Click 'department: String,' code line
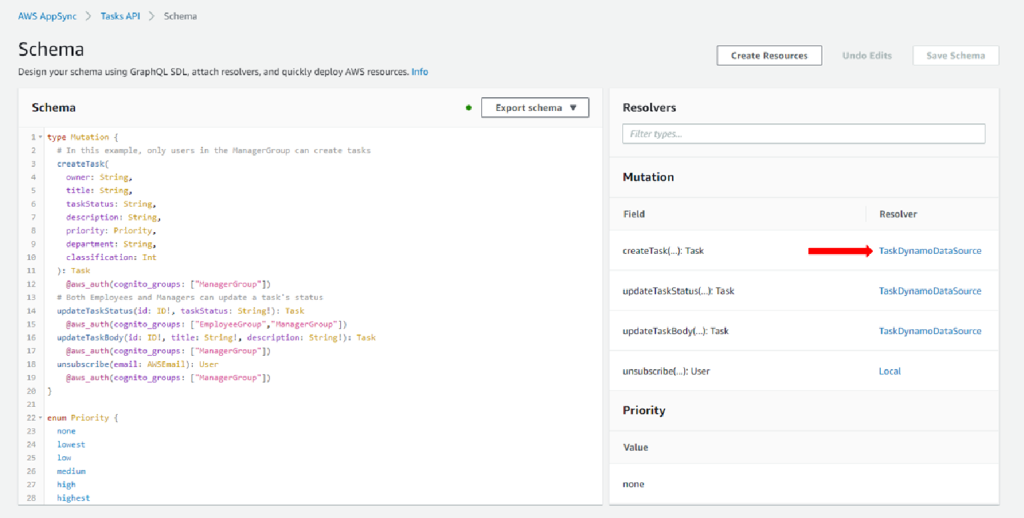Screen dimensions: 1024x518 point(111,244)
